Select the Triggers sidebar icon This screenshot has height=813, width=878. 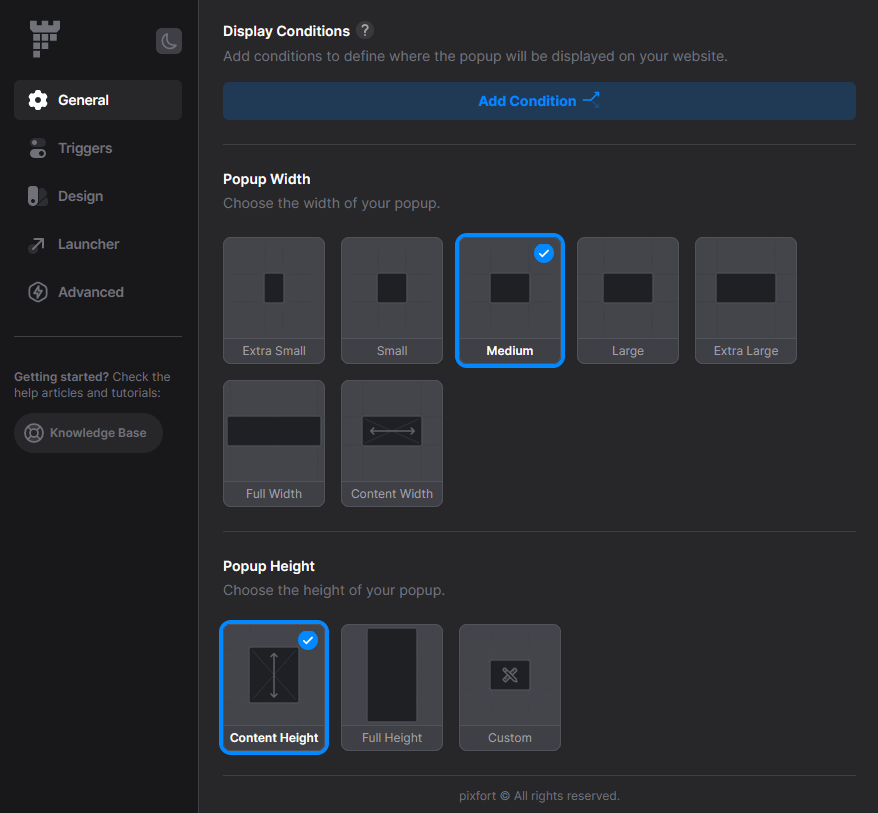(37, 148)
